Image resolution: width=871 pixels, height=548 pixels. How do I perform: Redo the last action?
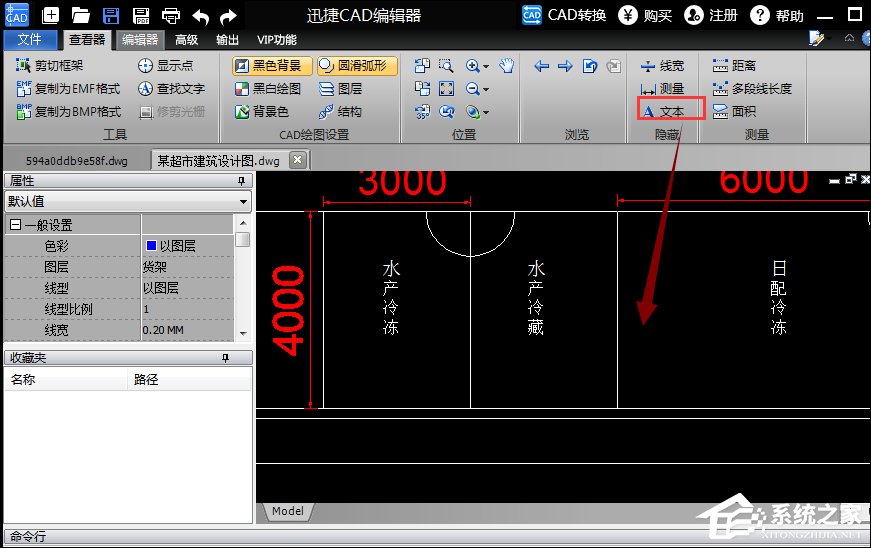tap(228, 16)
